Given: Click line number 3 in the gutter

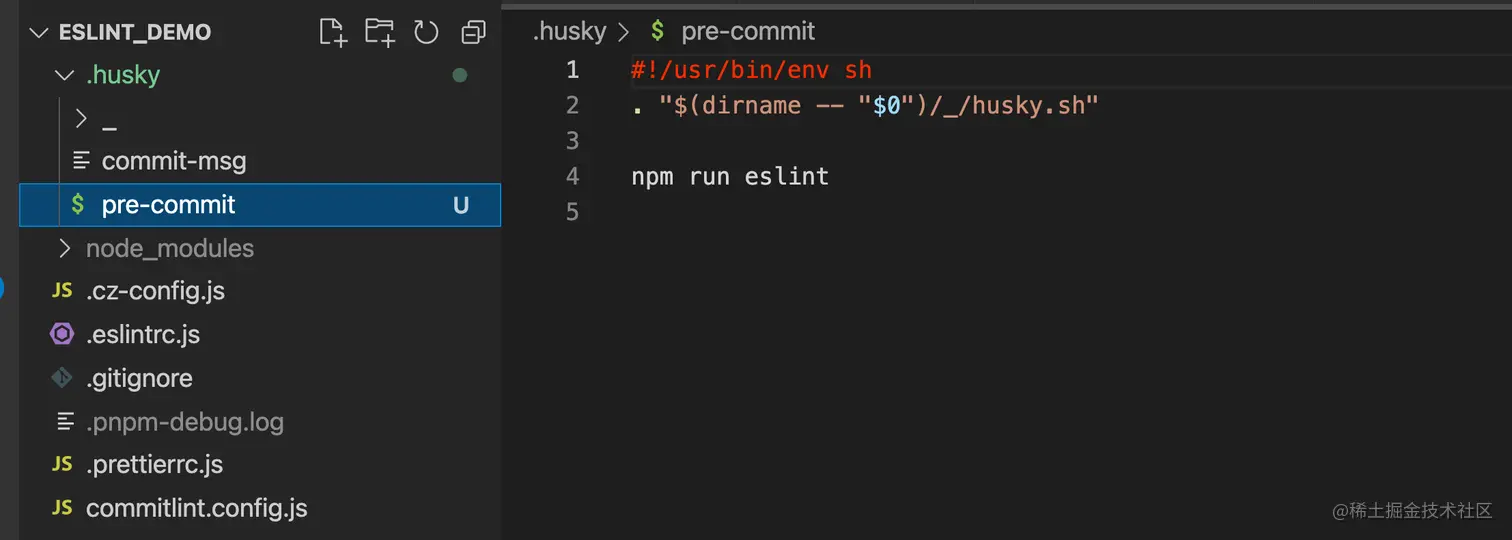Looking at the screenshot, I should (x=572, y=141).
